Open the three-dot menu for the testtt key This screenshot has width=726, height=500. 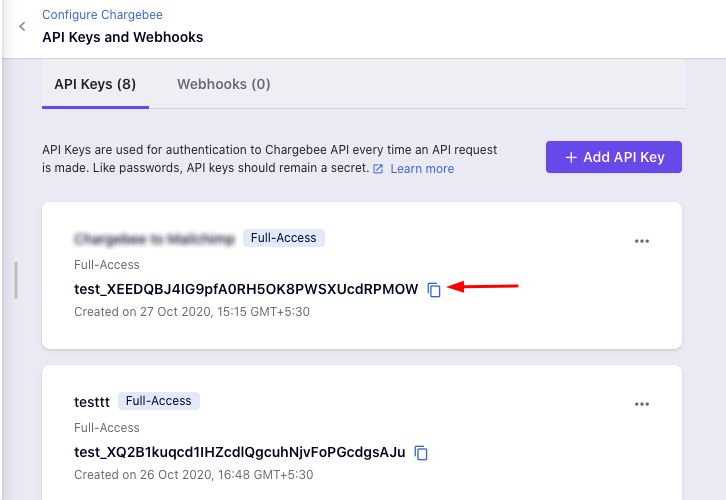[x=642, y=404]
